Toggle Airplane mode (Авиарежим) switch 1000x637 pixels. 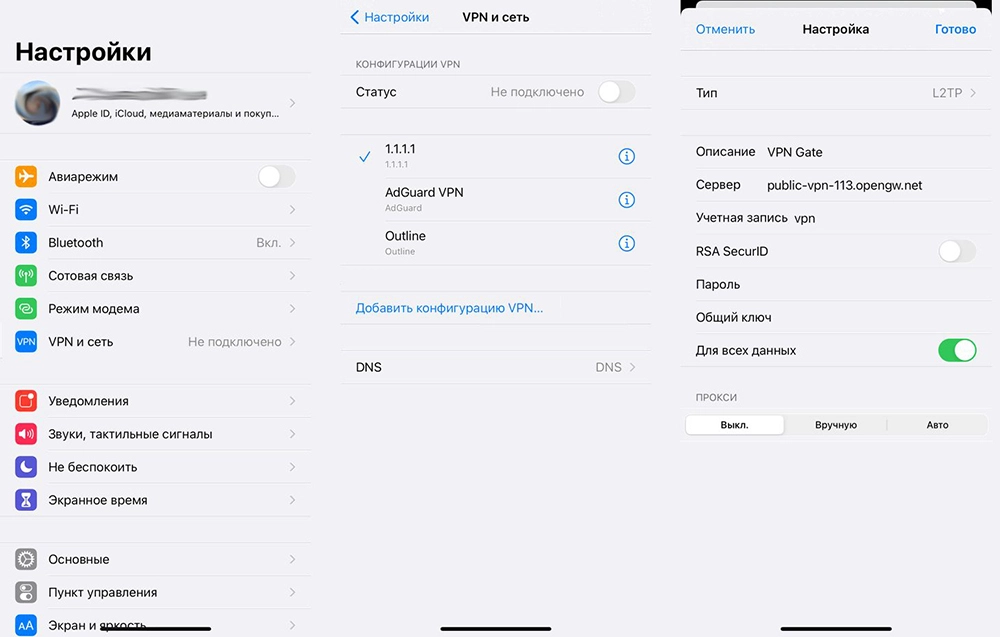click(x=276, y=177)
